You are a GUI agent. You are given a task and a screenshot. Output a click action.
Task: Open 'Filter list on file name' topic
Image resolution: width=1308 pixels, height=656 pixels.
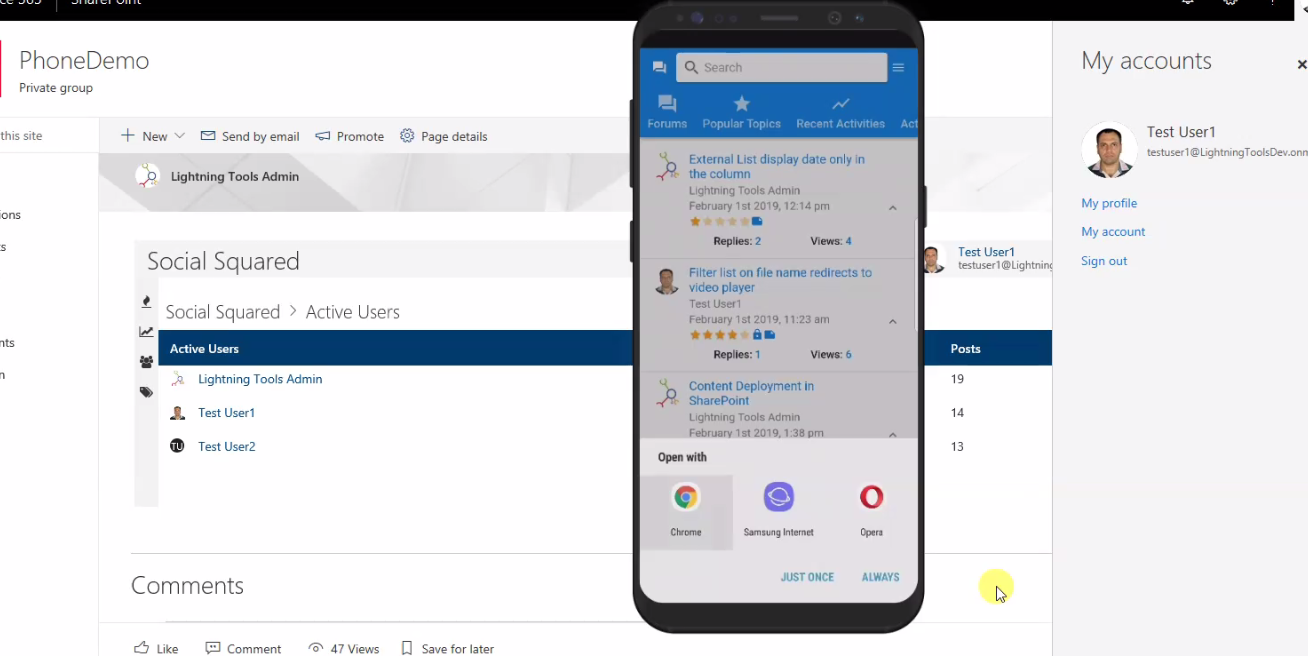780,280
